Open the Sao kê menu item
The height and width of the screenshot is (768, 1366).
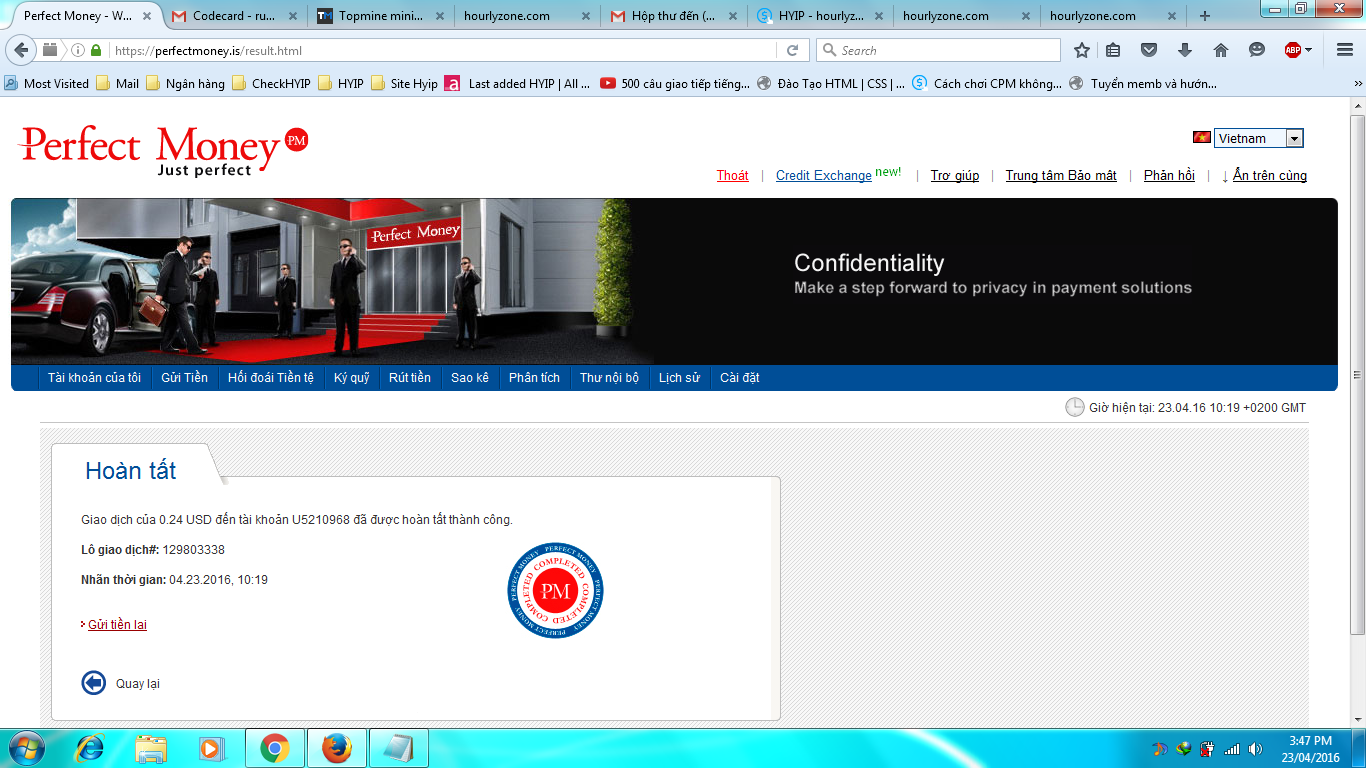tap(470, 377)
